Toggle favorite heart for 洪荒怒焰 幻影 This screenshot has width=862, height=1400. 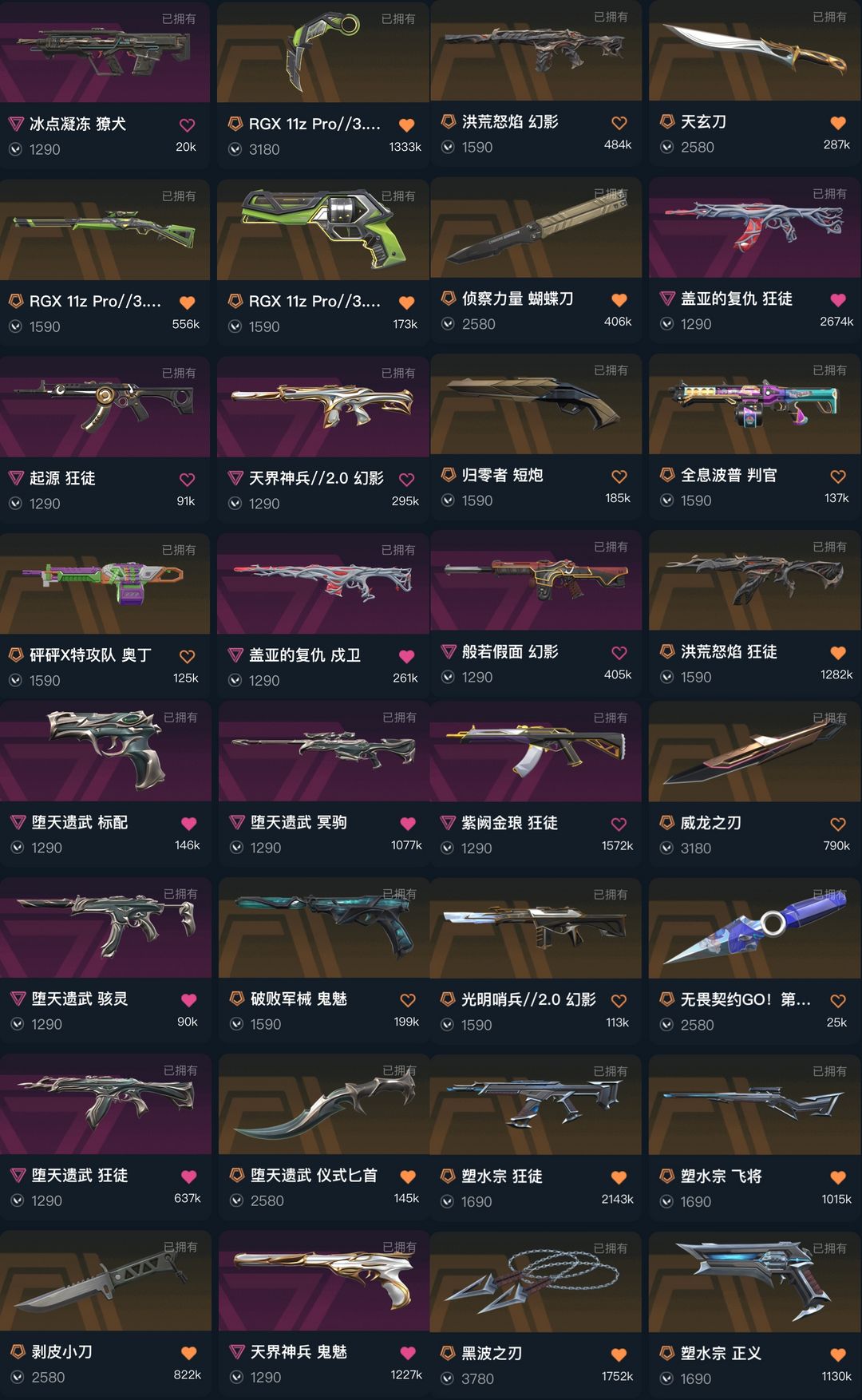pos(619,123)
